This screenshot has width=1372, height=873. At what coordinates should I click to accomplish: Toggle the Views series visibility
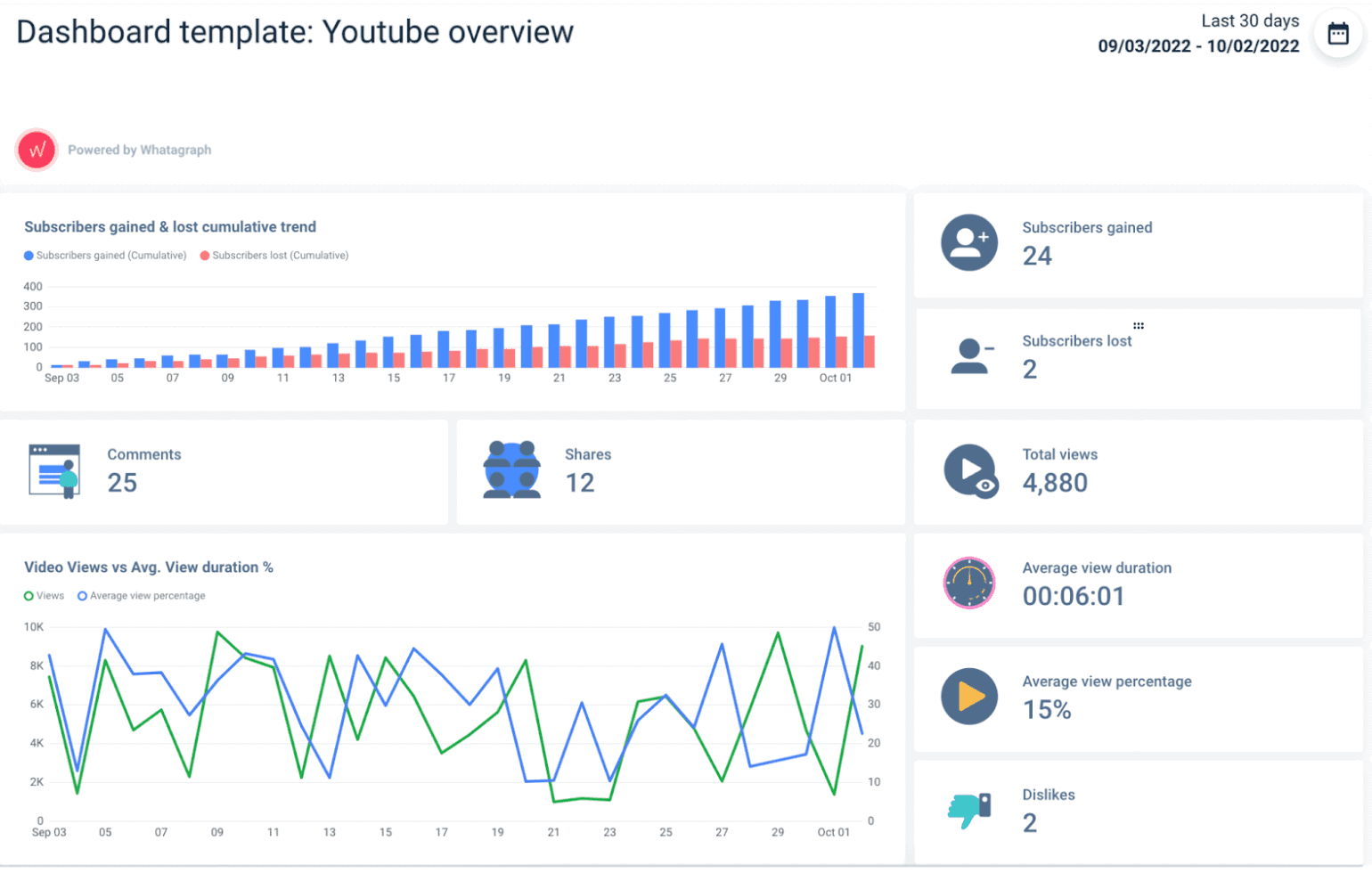(x=44, y=596)
